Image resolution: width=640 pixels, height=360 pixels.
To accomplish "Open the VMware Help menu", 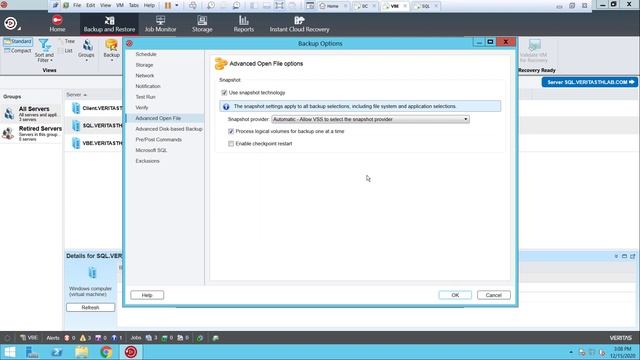I will [149, 5].
